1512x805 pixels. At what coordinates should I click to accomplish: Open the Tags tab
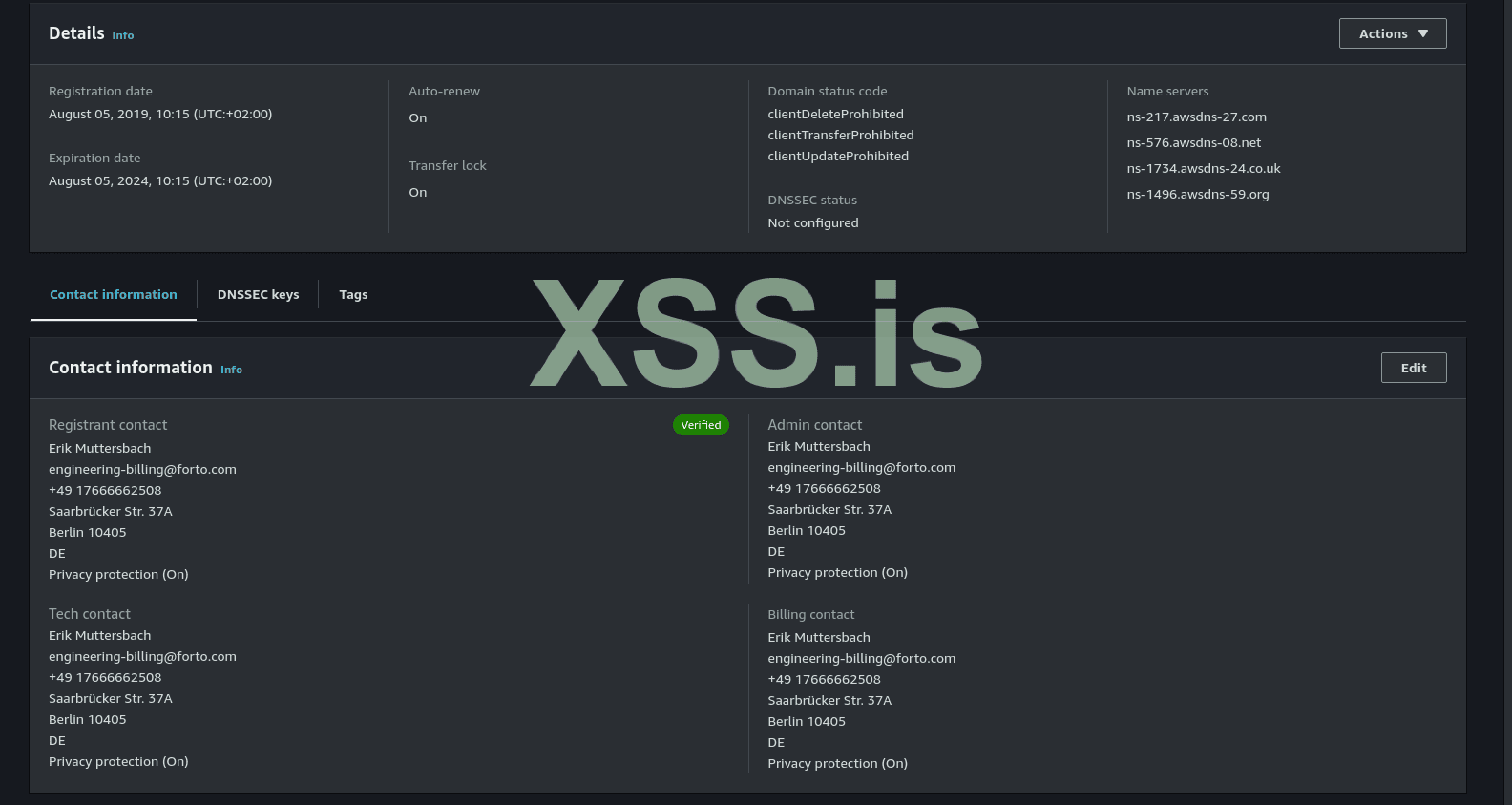pyautogui.click(x=353, y=295)
